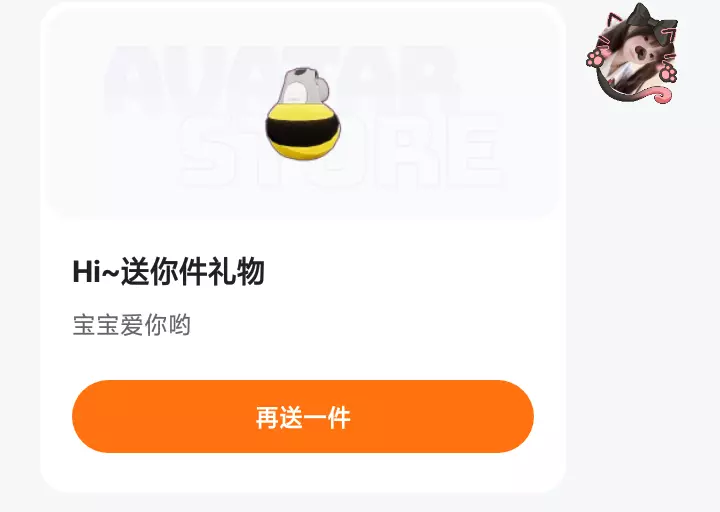Image resolution: width=720 pixels, height=512 pixels.
Task: Click the 再送一件 label text
Action: (303, 417)
